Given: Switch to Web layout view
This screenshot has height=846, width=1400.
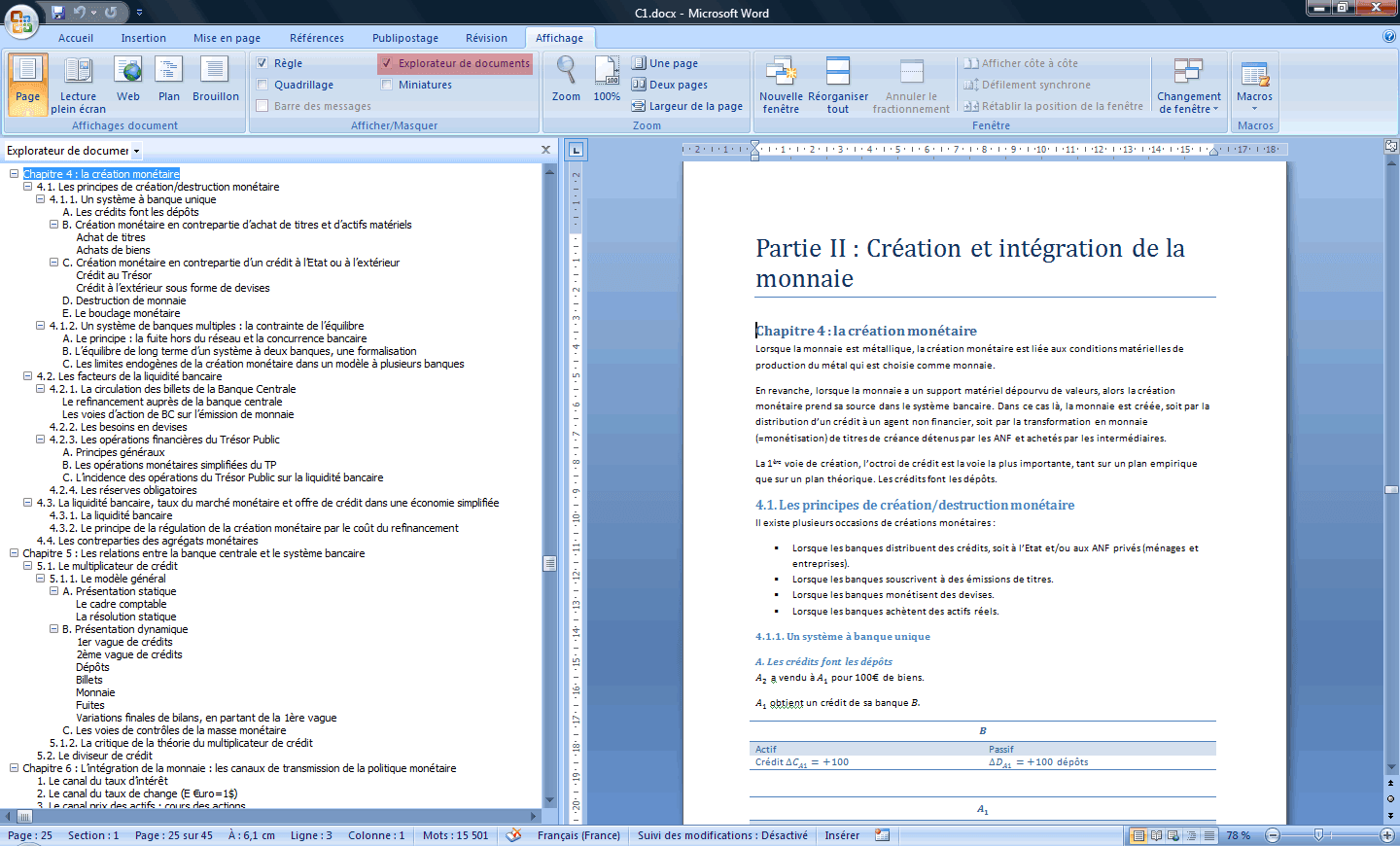Looking at the screenshot, I should click(128, 80).
